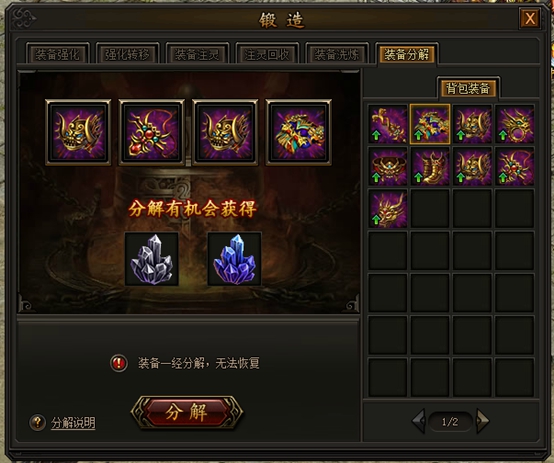Click the armor in fourth decompose slot
This screenshot has width=554, height=463.
[299, 133]
